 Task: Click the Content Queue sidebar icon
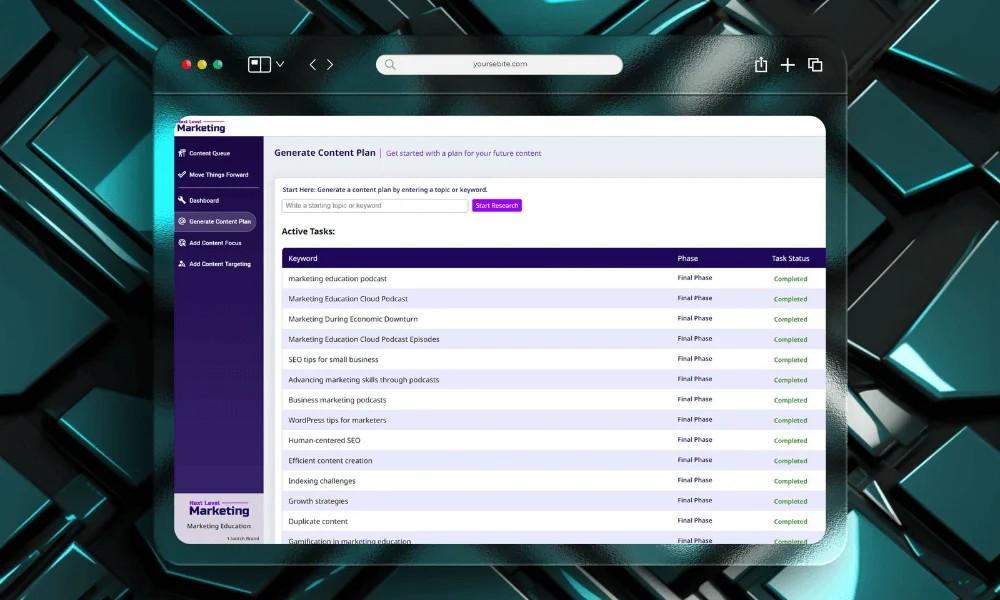(182, 153)
